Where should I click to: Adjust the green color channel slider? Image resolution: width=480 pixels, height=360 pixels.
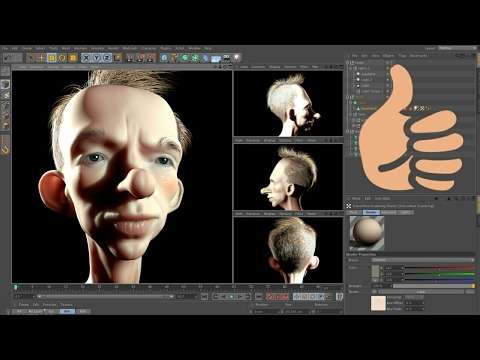[x=439, y=274]
